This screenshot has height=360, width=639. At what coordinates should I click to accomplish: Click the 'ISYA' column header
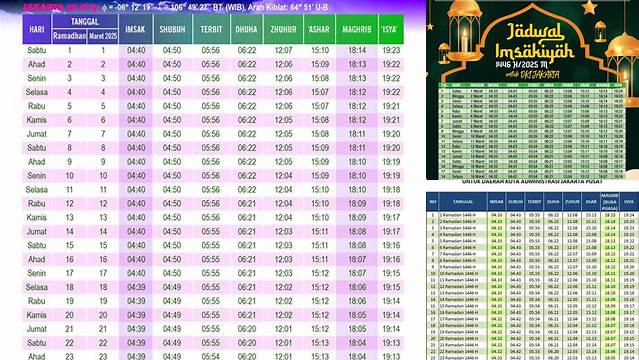(x=391, y=29)
